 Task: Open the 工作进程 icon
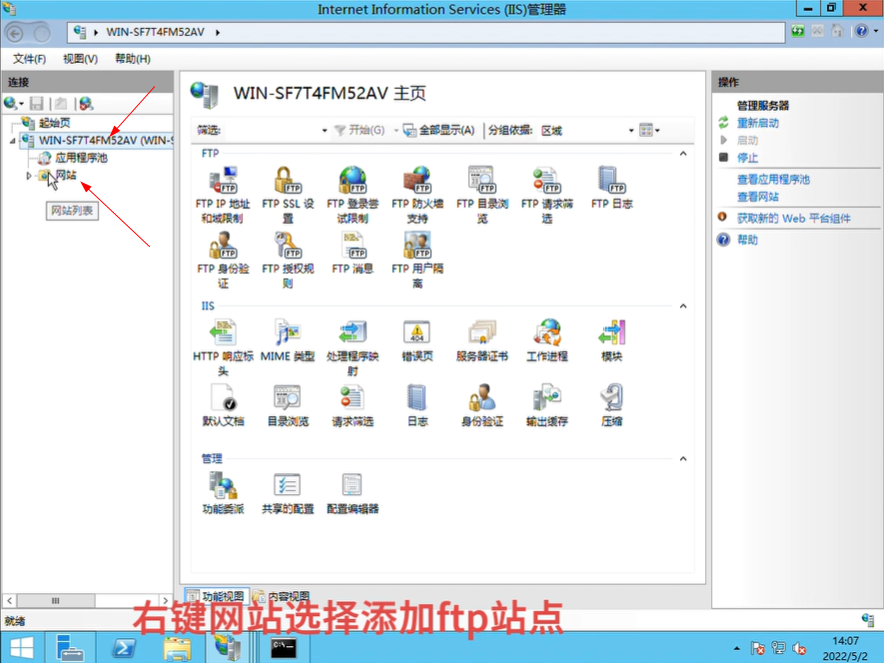coord(547,340)
